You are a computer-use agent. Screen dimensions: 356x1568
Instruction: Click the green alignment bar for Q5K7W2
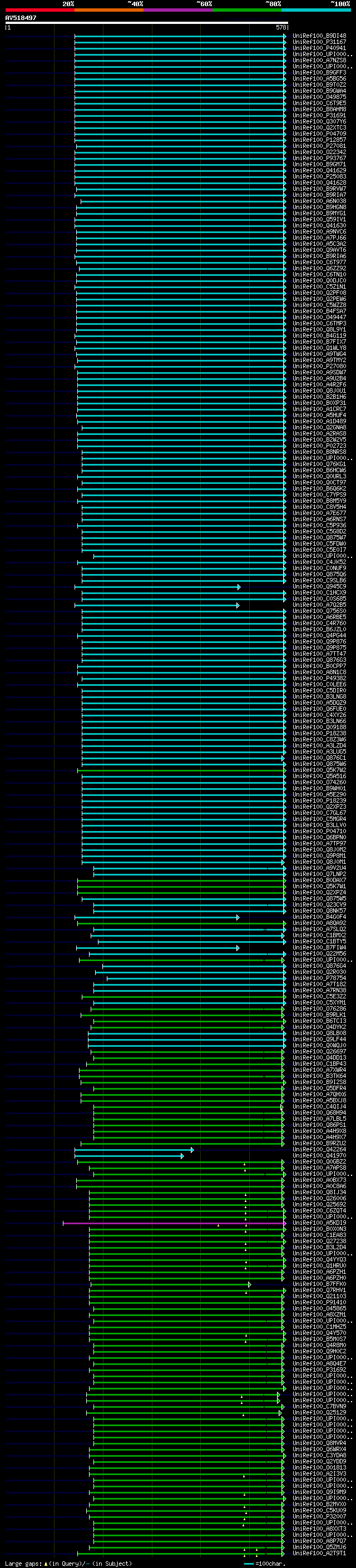[181, 770]
